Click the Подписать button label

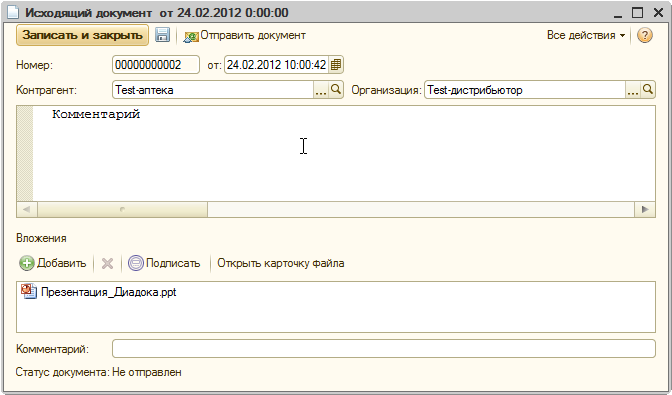173,263
